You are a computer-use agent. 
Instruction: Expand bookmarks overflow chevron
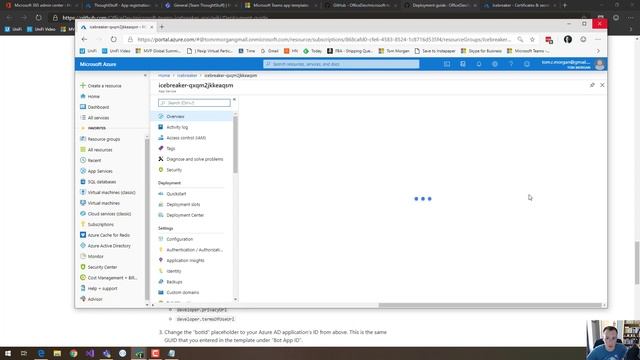(x=598, y=51)
